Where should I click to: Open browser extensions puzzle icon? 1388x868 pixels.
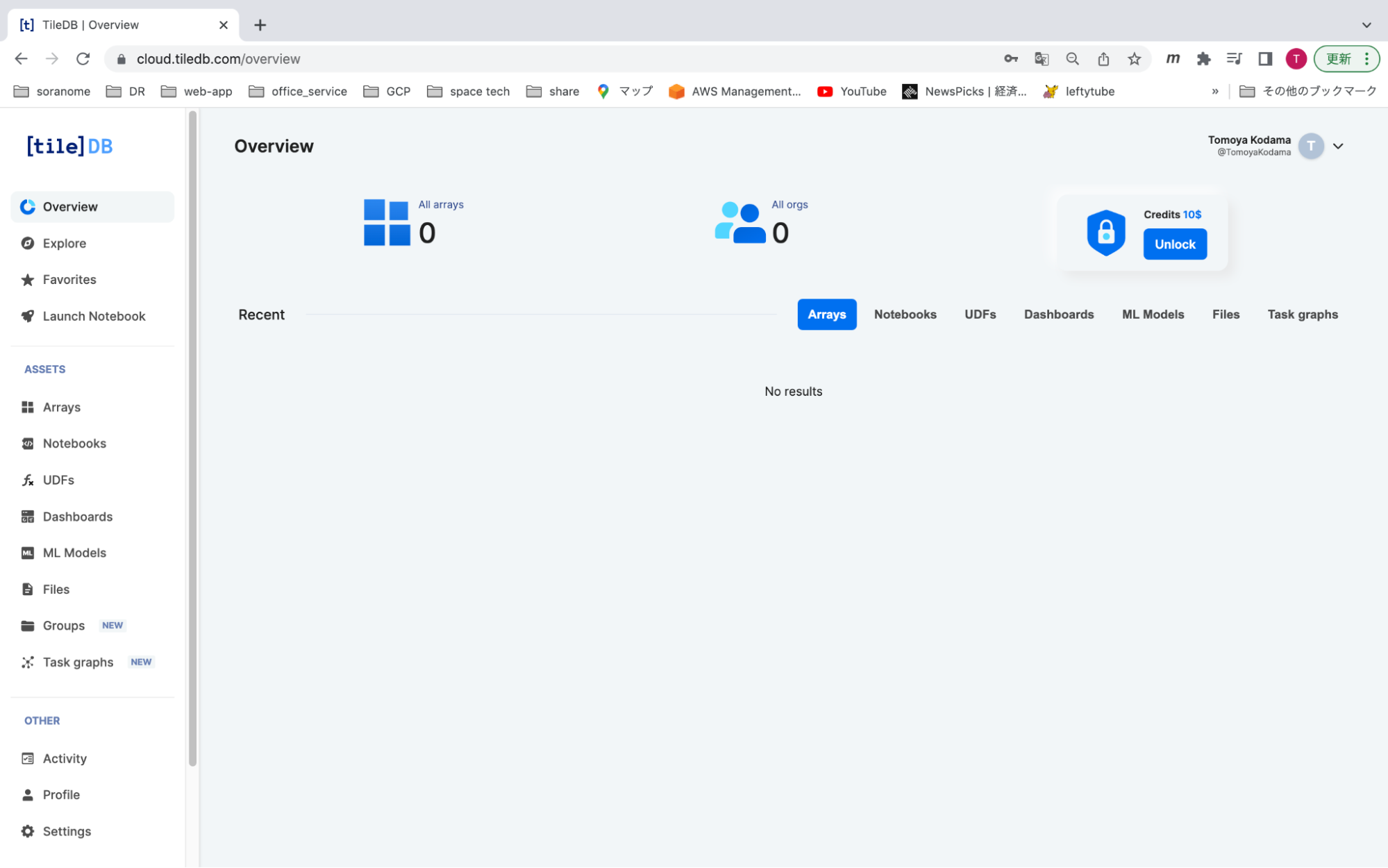coord(1204,59)
